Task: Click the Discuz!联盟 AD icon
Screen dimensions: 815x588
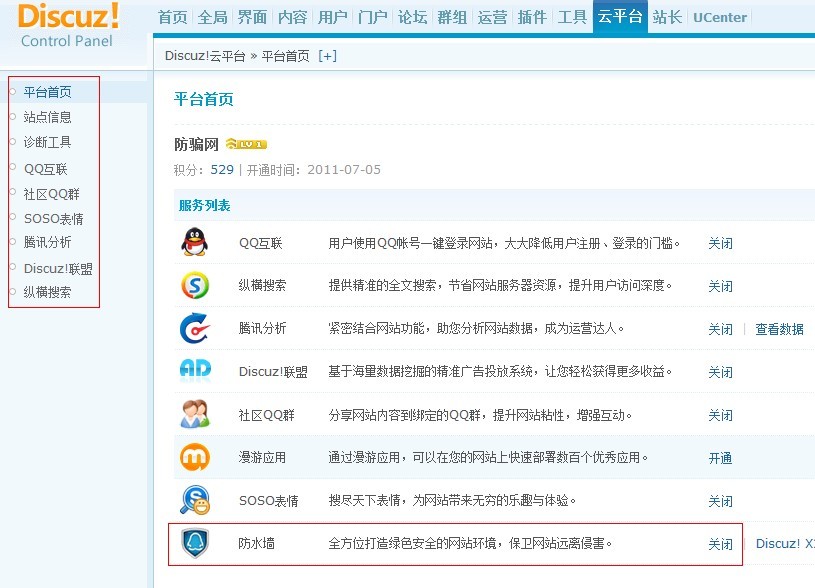Action: [195, 370]
